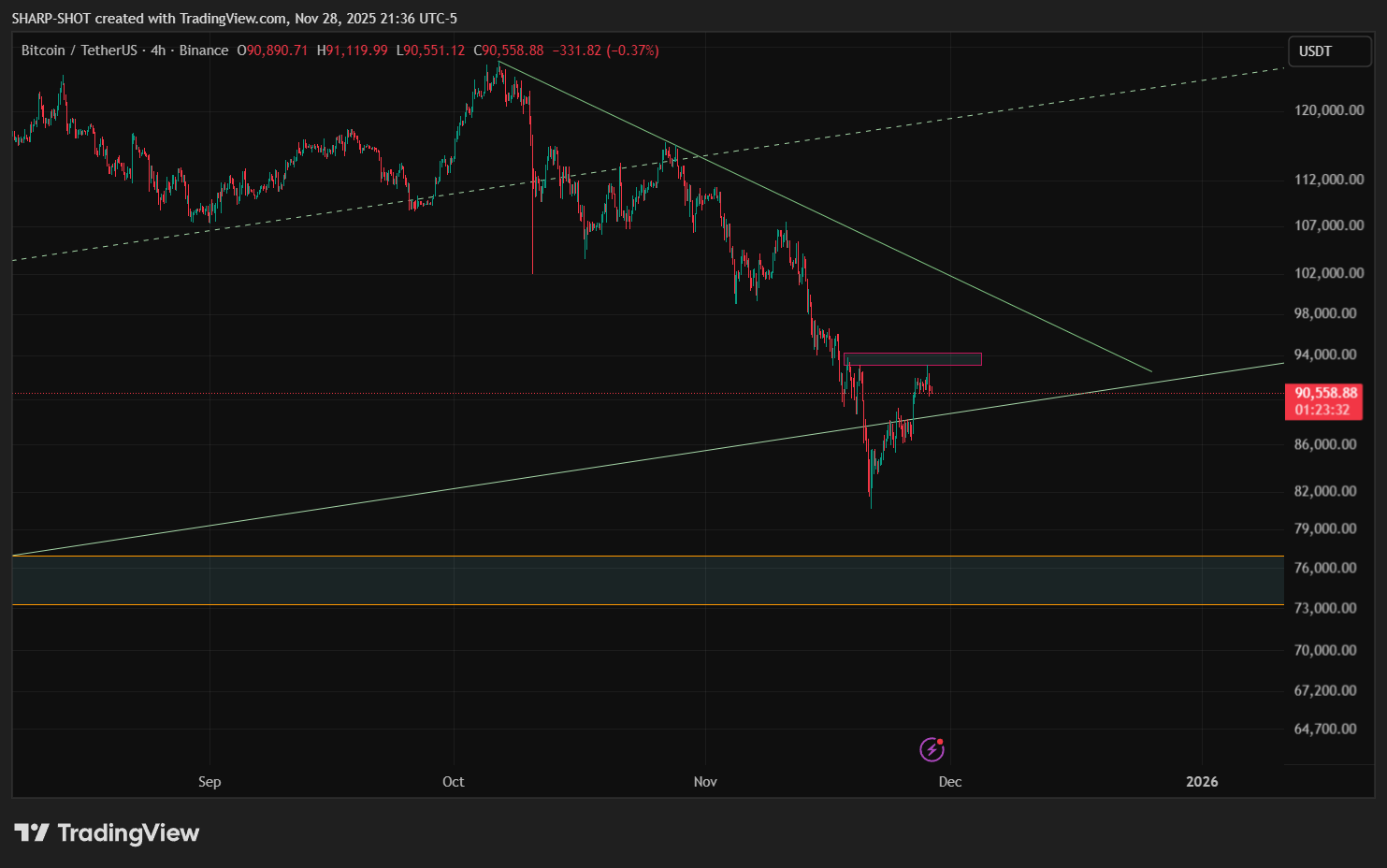This screenshot has height=868, width=1387.
Task: Click the SHARP-SHOT created with TradingView.com caption
Action: click(235, 19)
